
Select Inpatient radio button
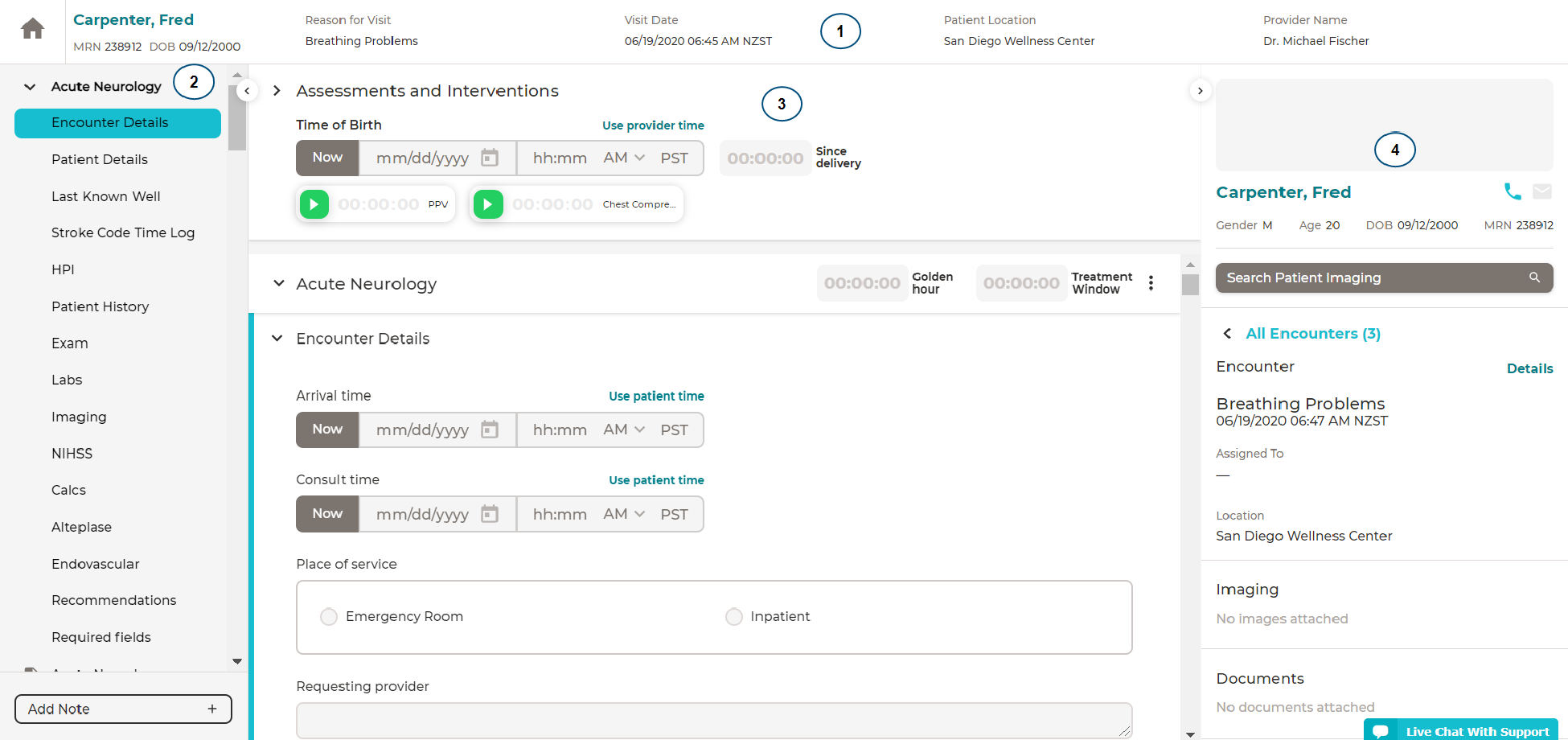[734, 617]
